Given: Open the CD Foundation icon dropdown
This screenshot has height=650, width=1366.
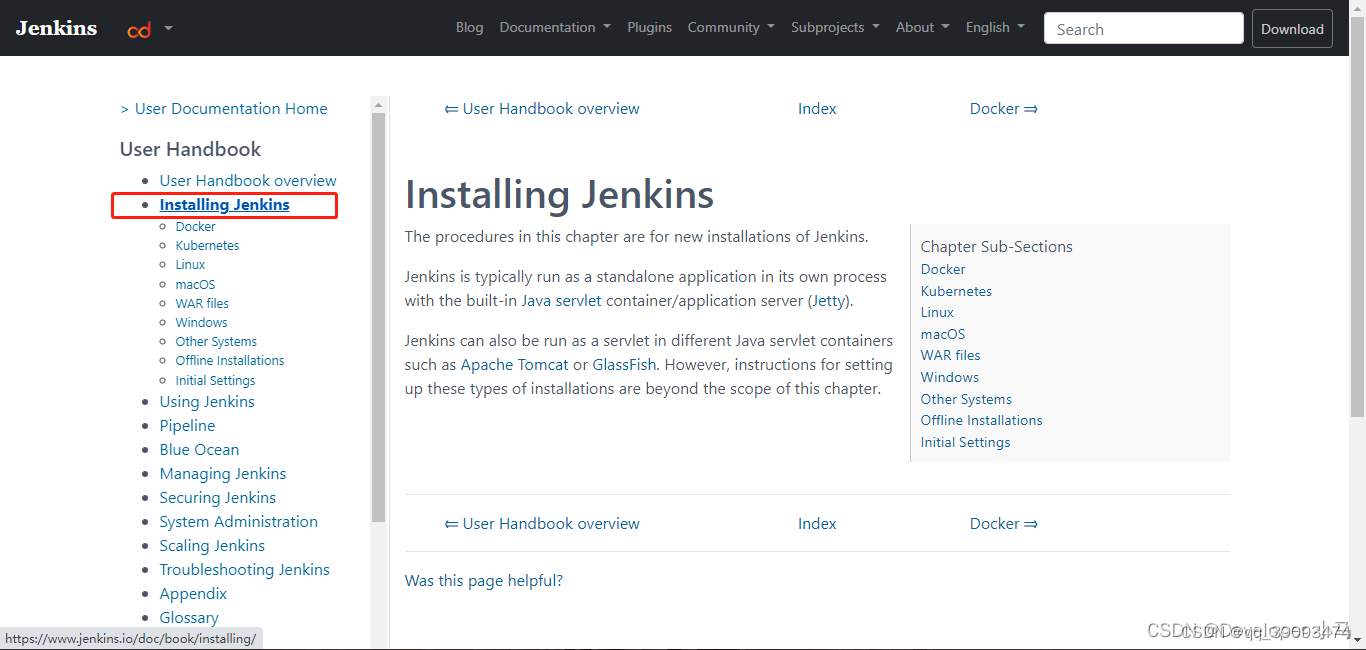Looking at the screenshot, I should [150, 29].
